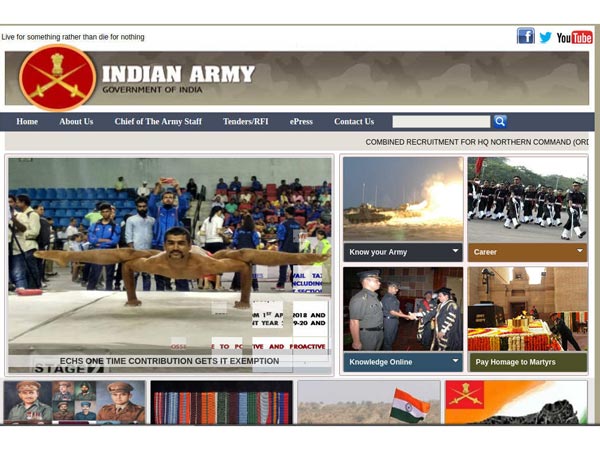The height and width of the screenshot is (450, 600).
Task: Click the Pay Homage to Martyrs link
Action: coord(517,362)
